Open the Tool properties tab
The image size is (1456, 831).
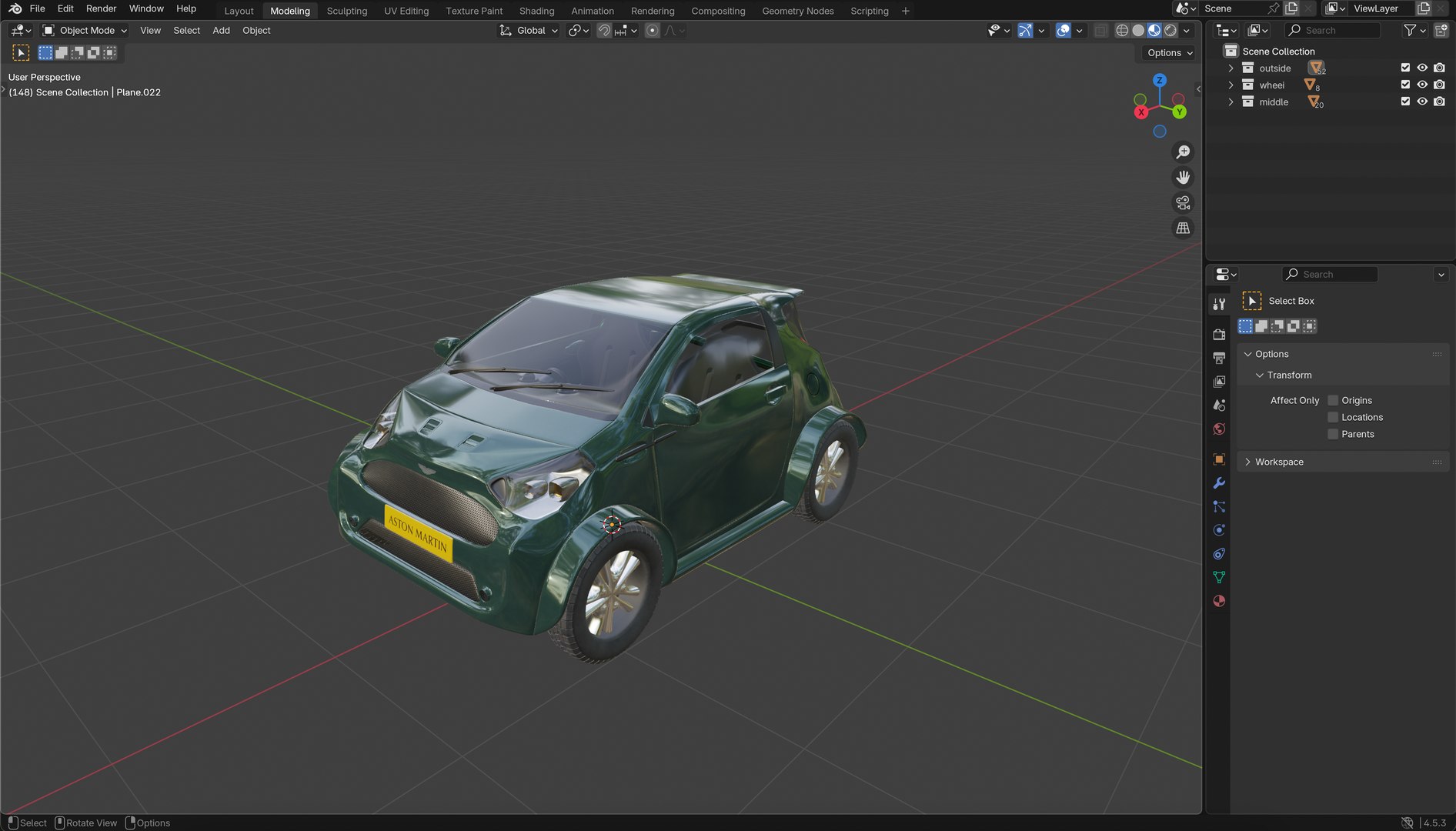(1219, 304)
